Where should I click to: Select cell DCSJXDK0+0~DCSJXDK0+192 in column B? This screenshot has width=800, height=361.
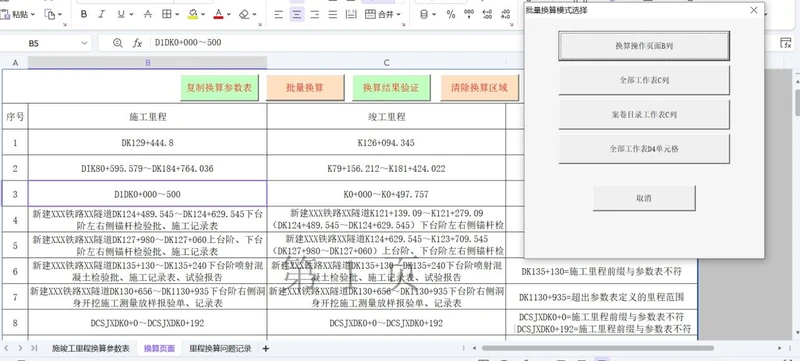147,323
